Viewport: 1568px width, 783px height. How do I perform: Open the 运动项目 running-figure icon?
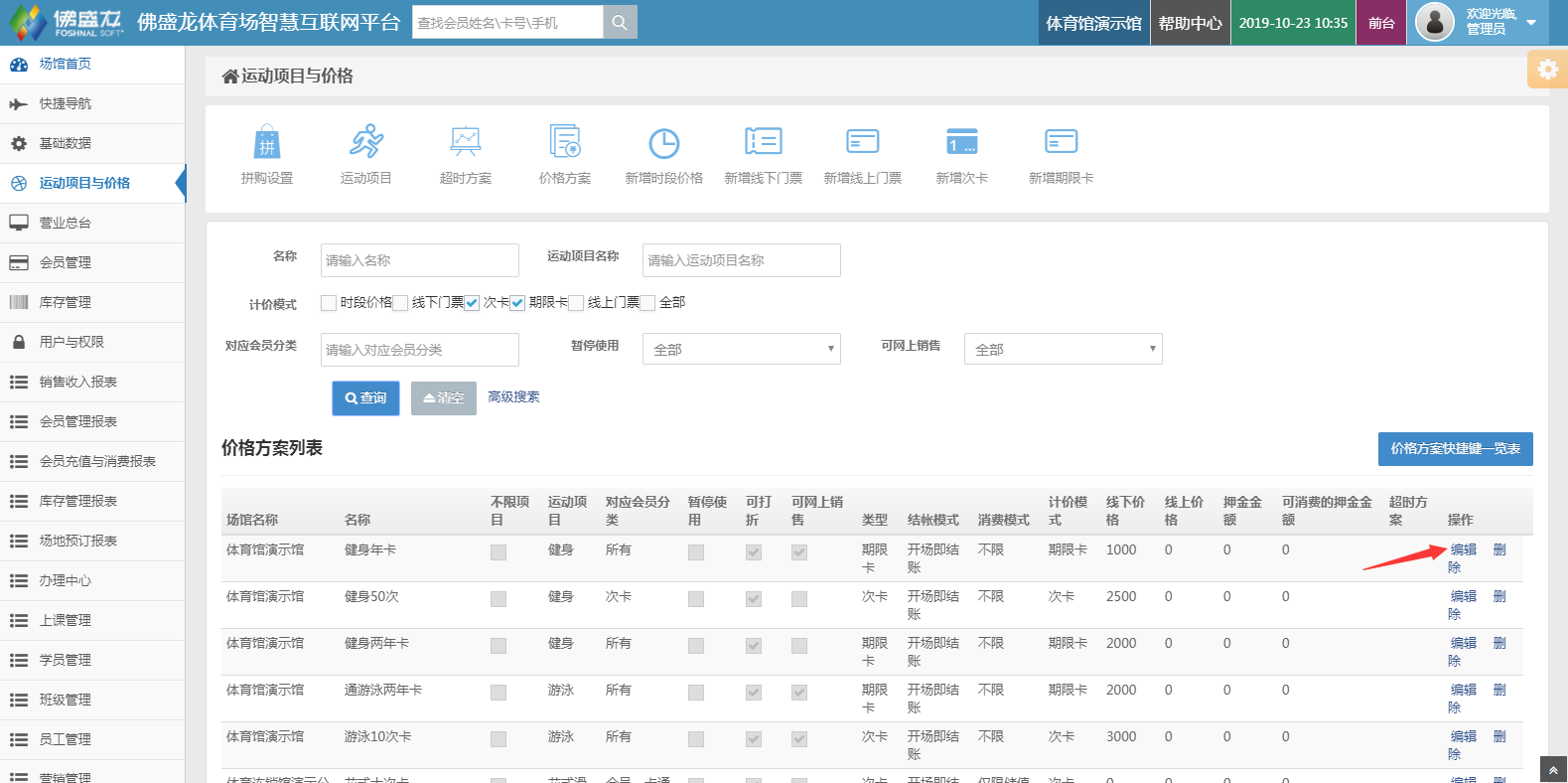(x=366, y=142)
